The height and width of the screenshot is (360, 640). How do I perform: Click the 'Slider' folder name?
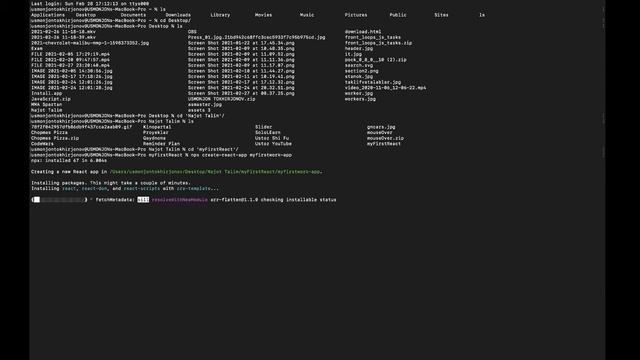click(x=263, y=127)
